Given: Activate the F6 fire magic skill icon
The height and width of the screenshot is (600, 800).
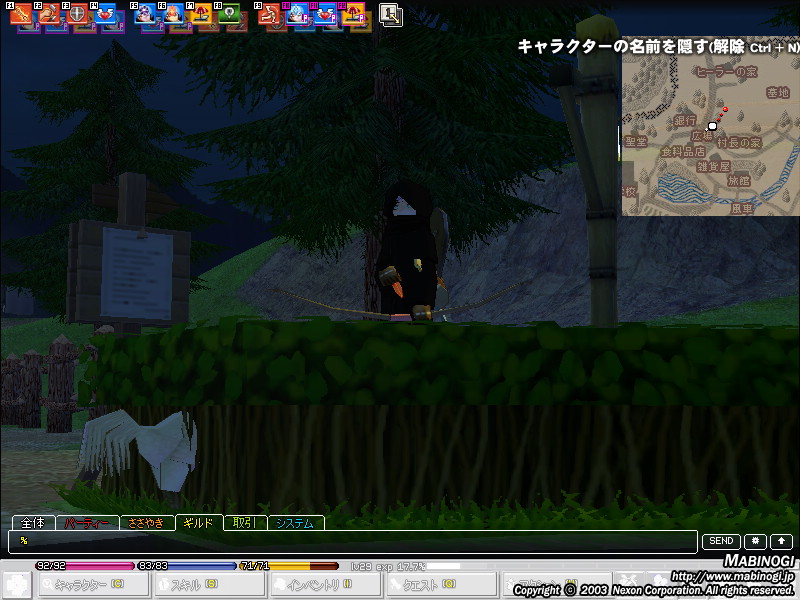Looking at the screenshot, I should click(173, 14).
